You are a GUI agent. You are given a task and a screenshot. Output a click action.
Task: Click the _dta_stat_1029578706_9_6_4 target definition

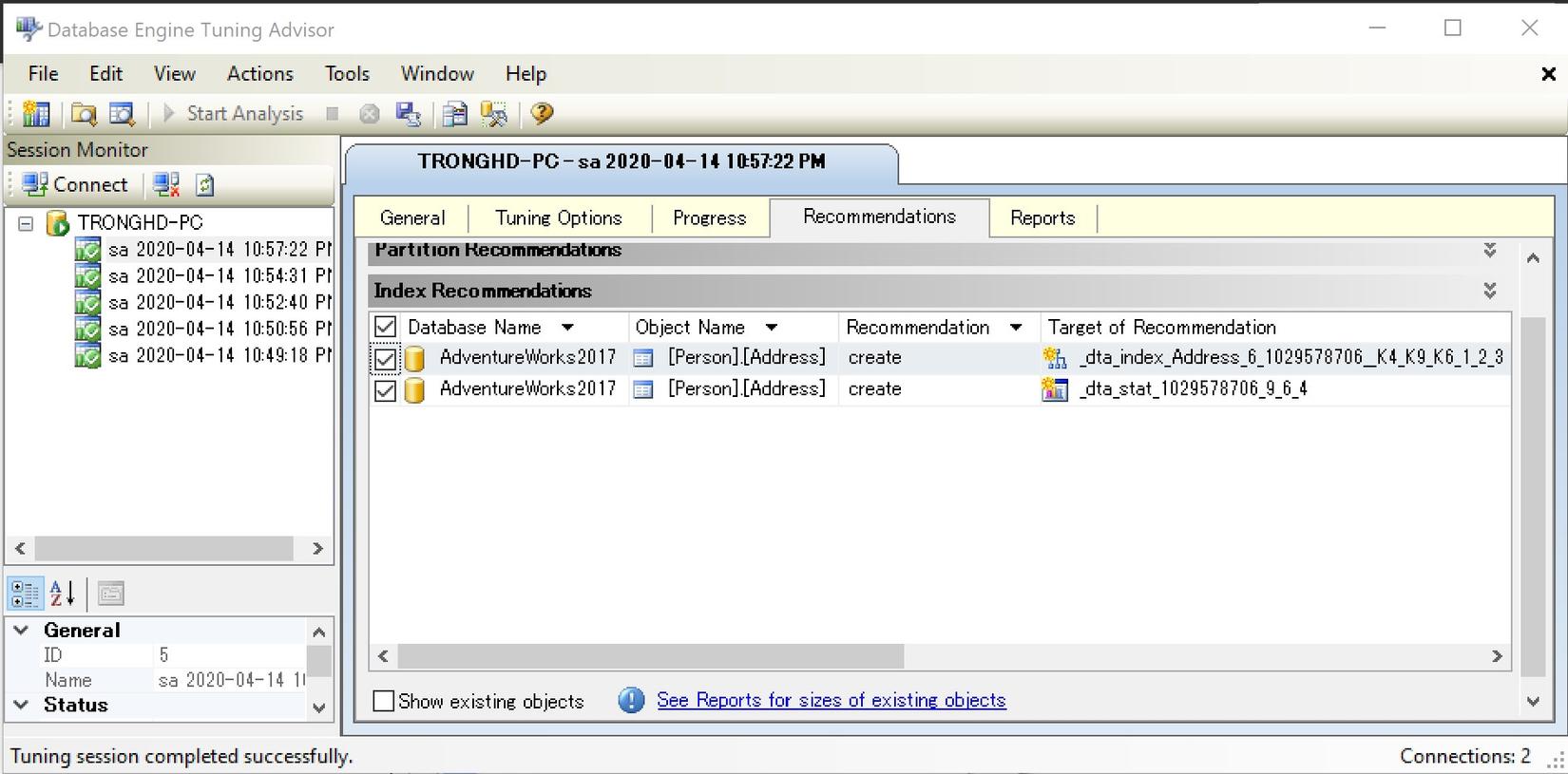point(1193,389)
